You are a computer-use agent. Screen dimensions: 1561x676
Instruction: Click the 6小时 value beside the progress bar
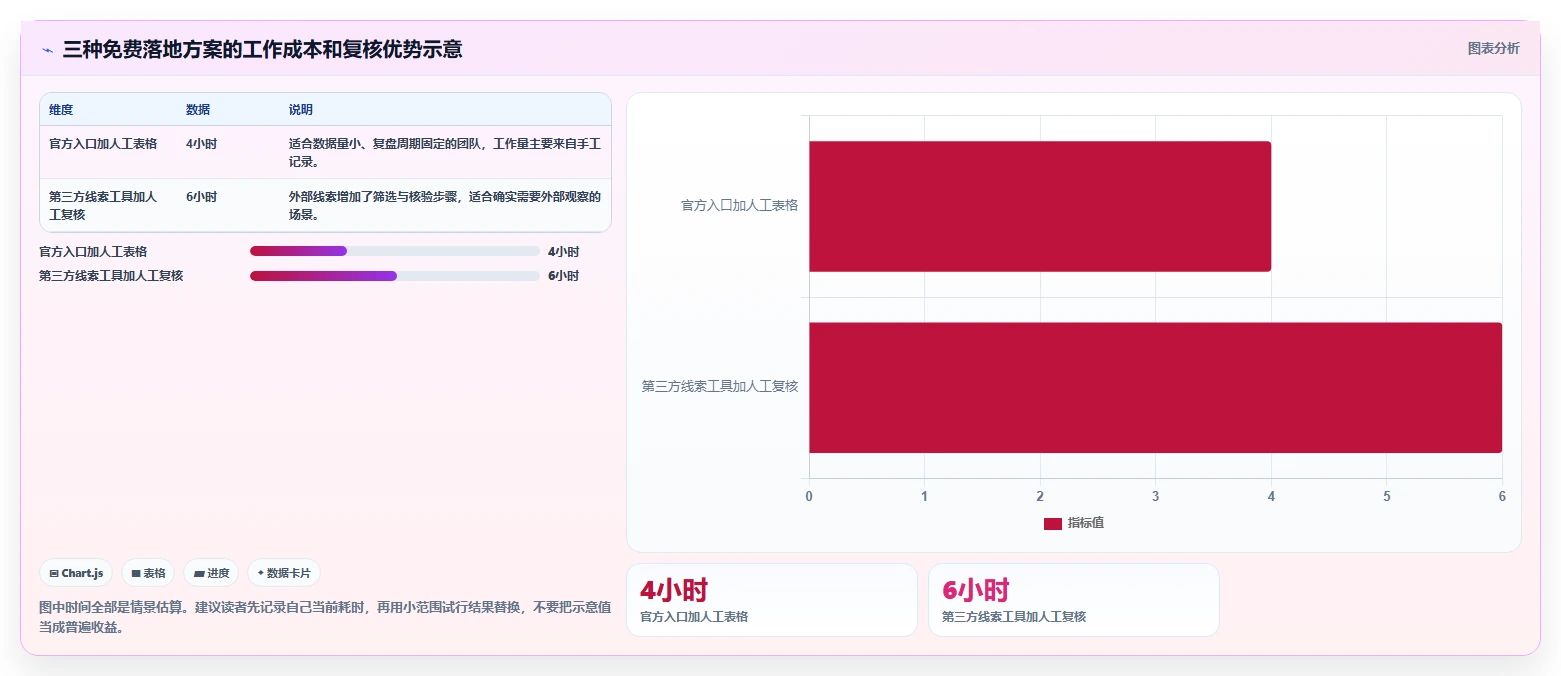pos(563,276)
